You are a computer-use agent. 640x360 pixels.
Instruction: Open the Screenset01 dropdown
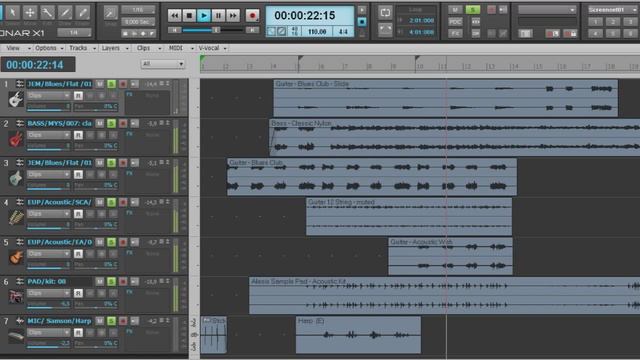[x=612, y=9]
